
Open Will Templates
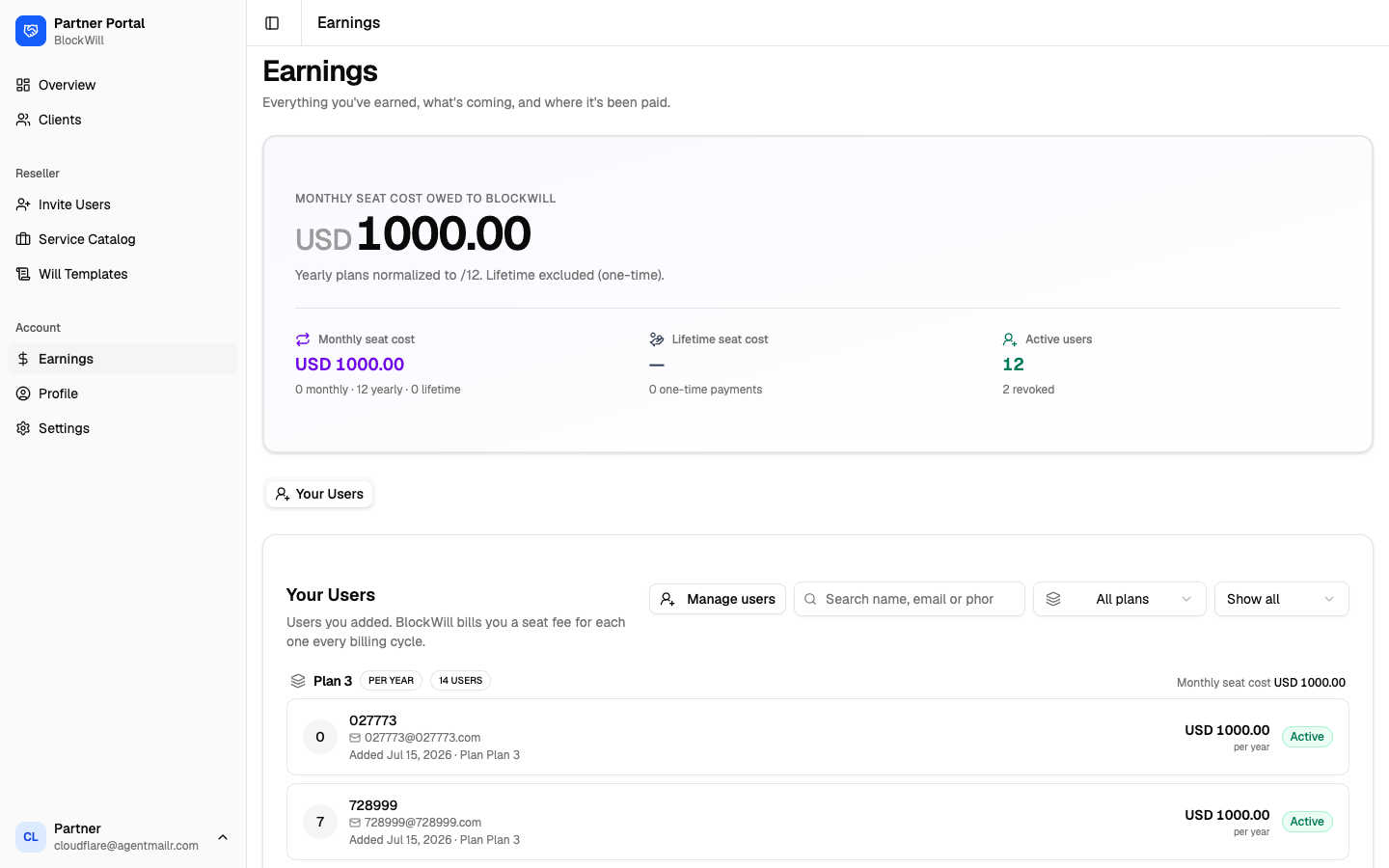point(123,274)
